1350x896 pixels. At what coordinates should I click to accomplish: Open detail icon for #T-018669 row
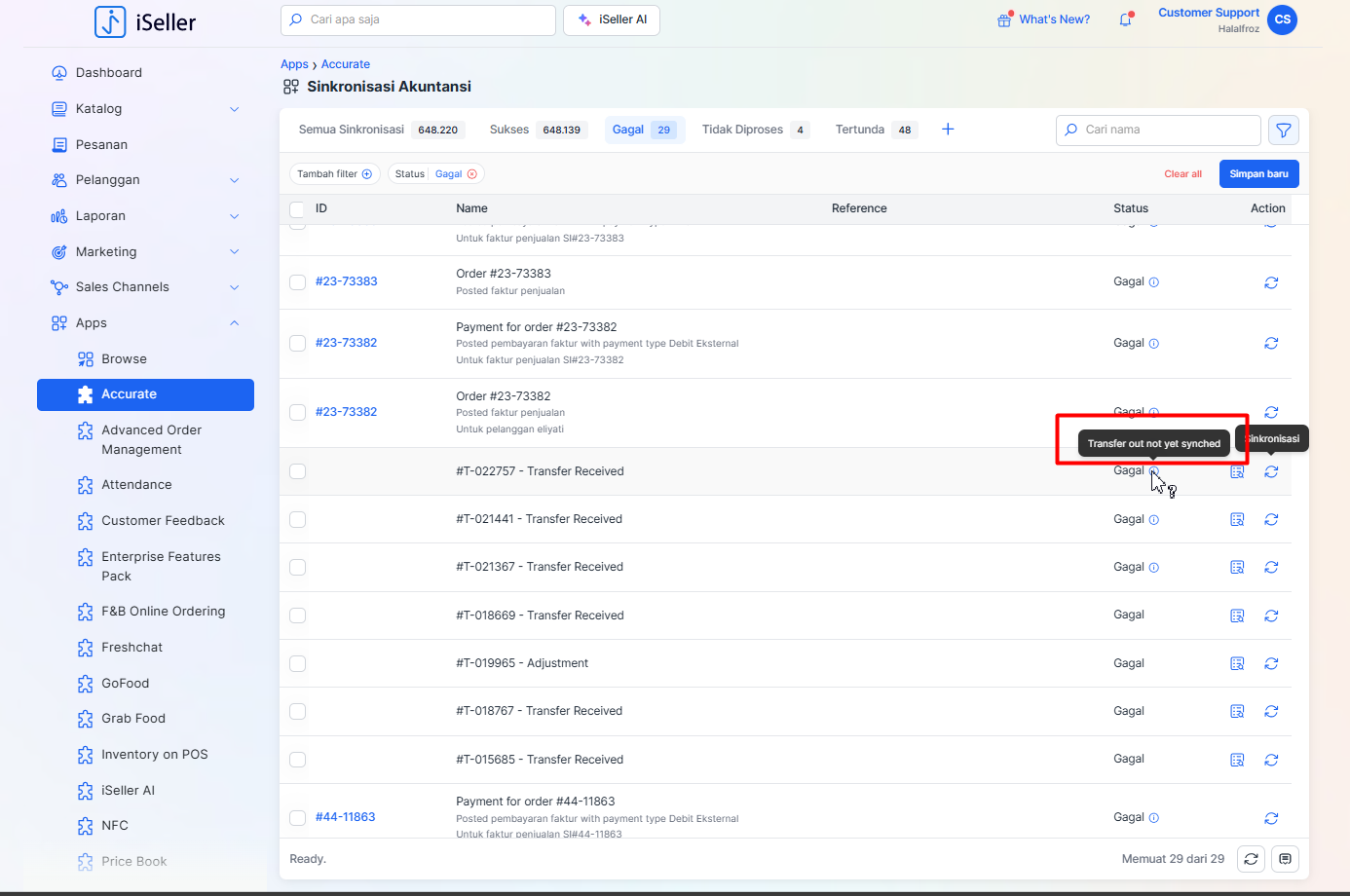(x=1237, y=616)
